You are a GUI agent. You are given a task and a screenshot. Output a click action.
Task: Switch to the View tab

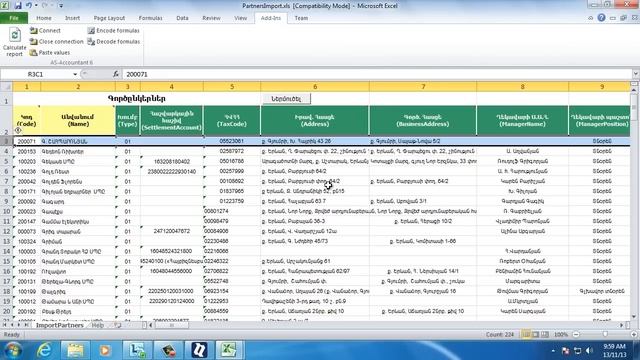pos(240,18)
